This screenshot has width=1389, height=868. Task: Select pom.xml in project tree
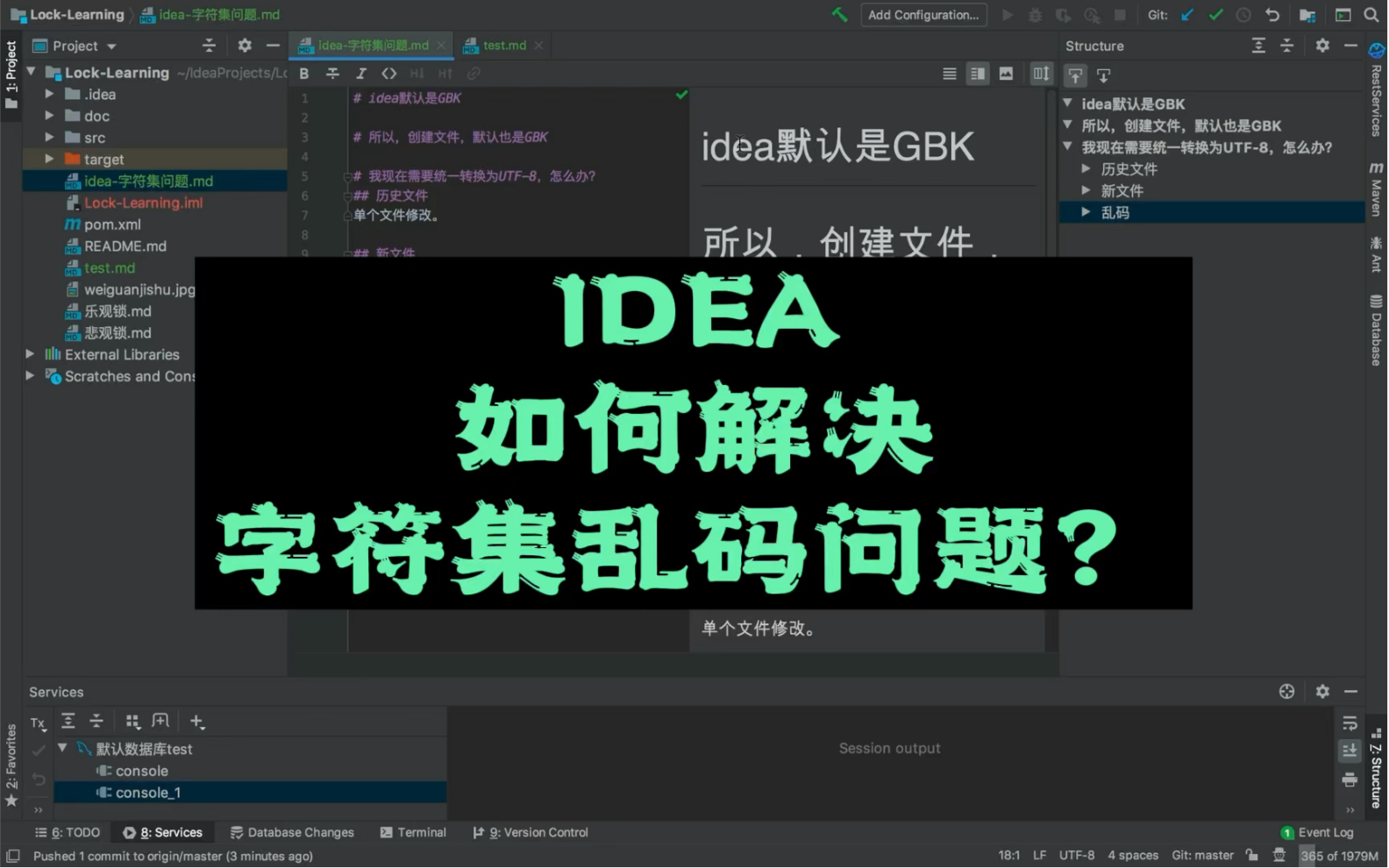coord(112,224)
